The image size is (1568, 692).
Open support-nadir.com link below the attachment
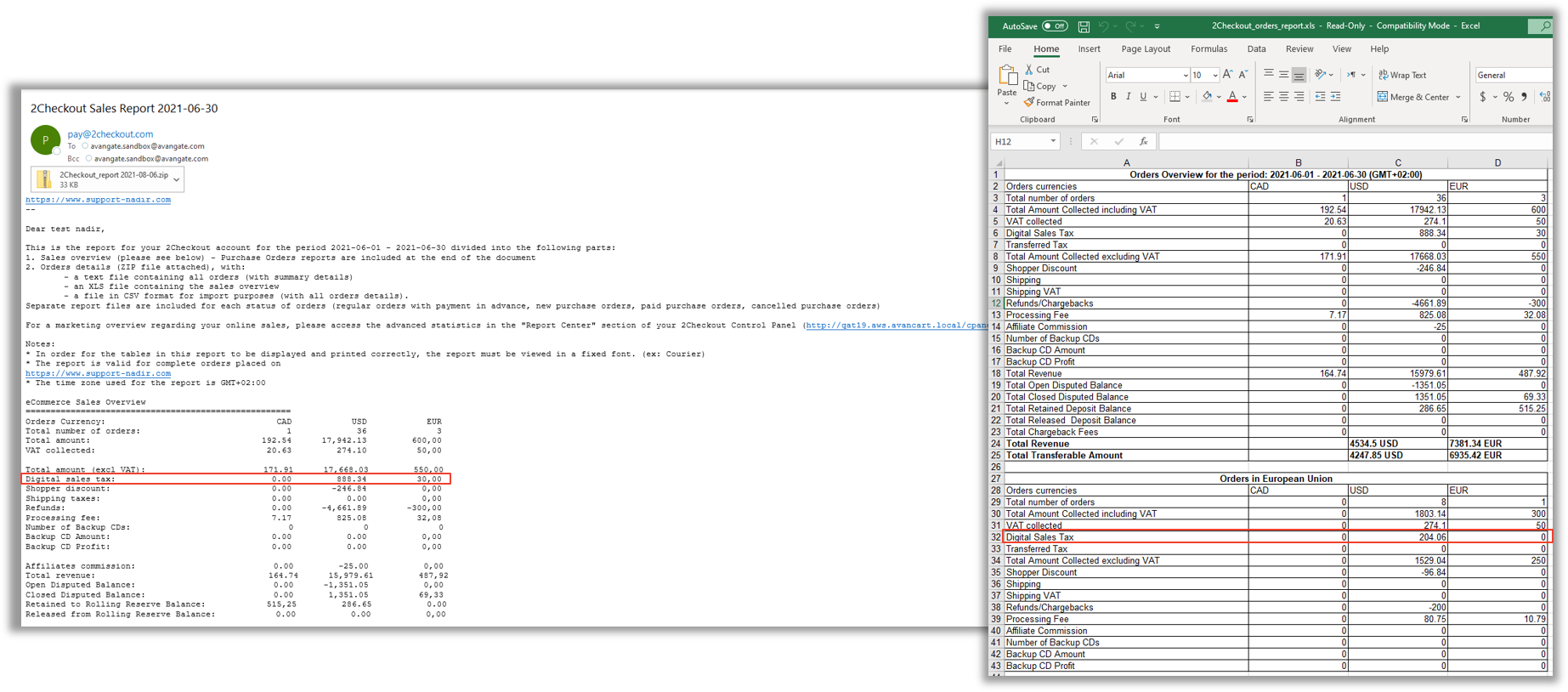(x=98, y=200)
